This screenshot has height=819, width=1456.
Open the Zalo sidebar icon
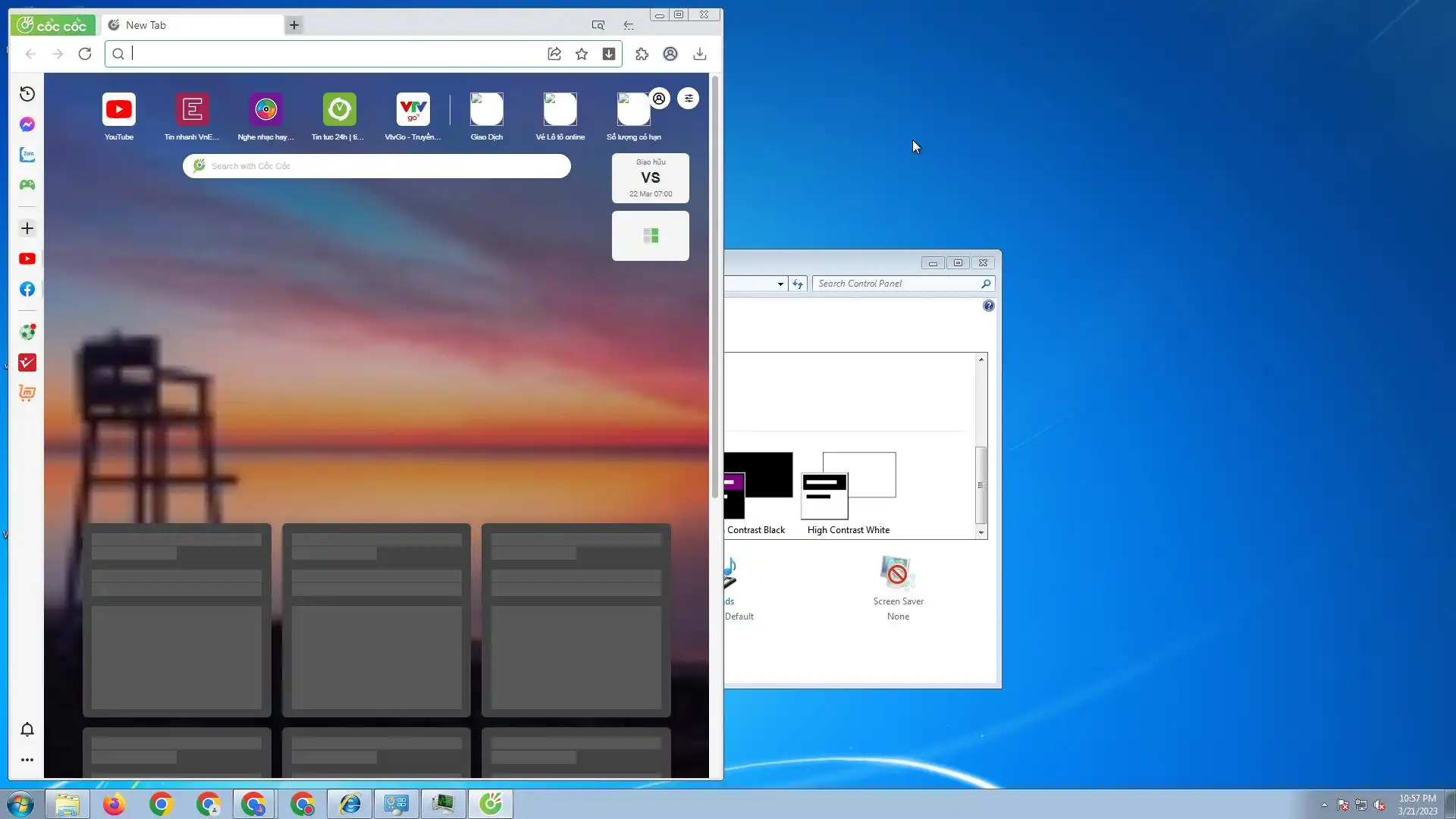(x=27, y=155)
